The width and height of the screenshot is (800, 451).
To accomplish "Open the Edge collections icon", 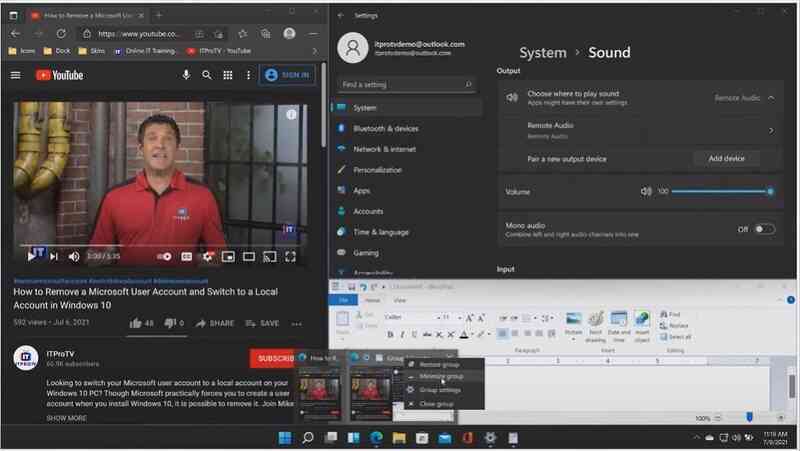I will (x=265, y=34).
